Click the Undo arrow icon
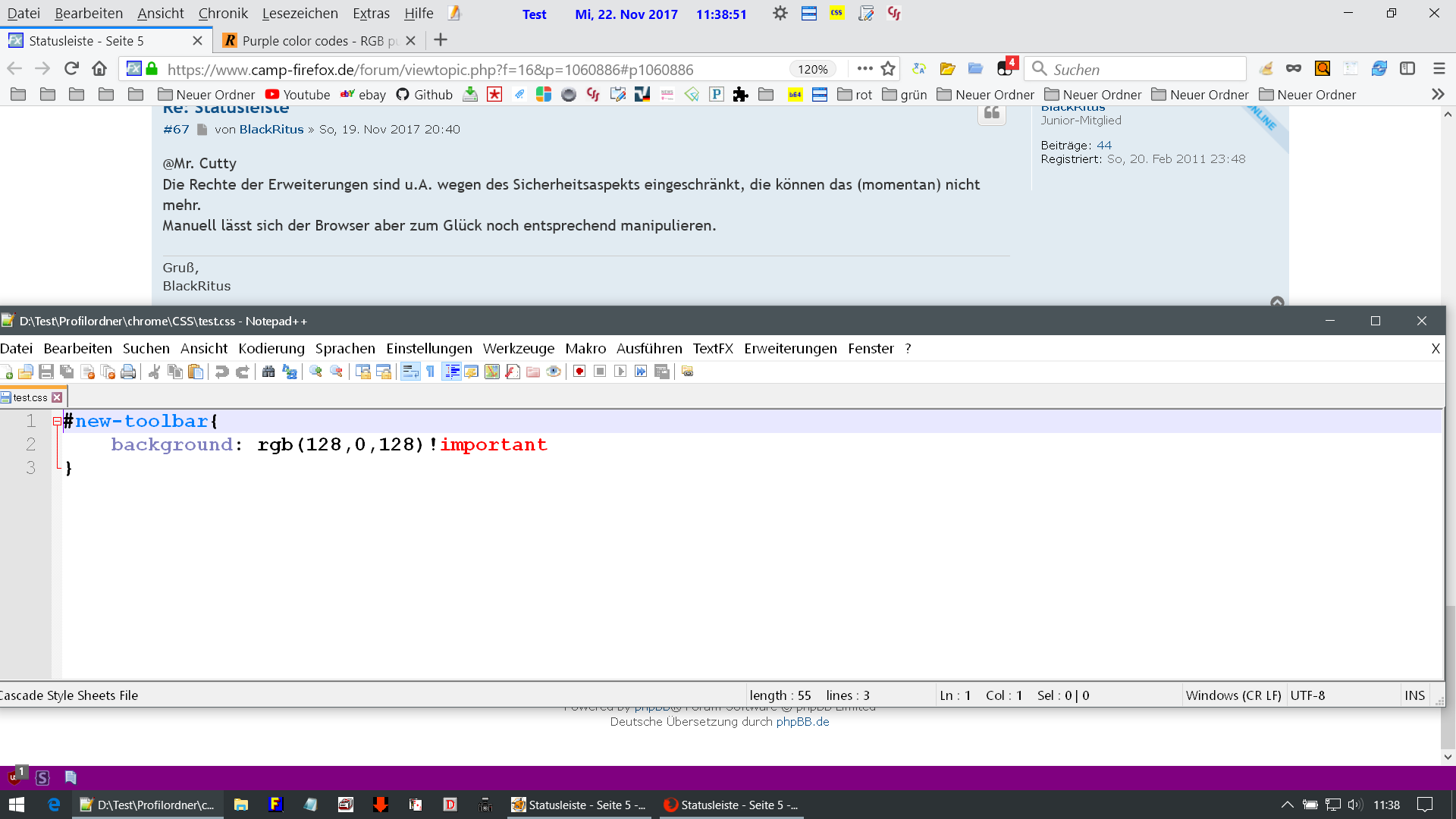 [221, 372]
